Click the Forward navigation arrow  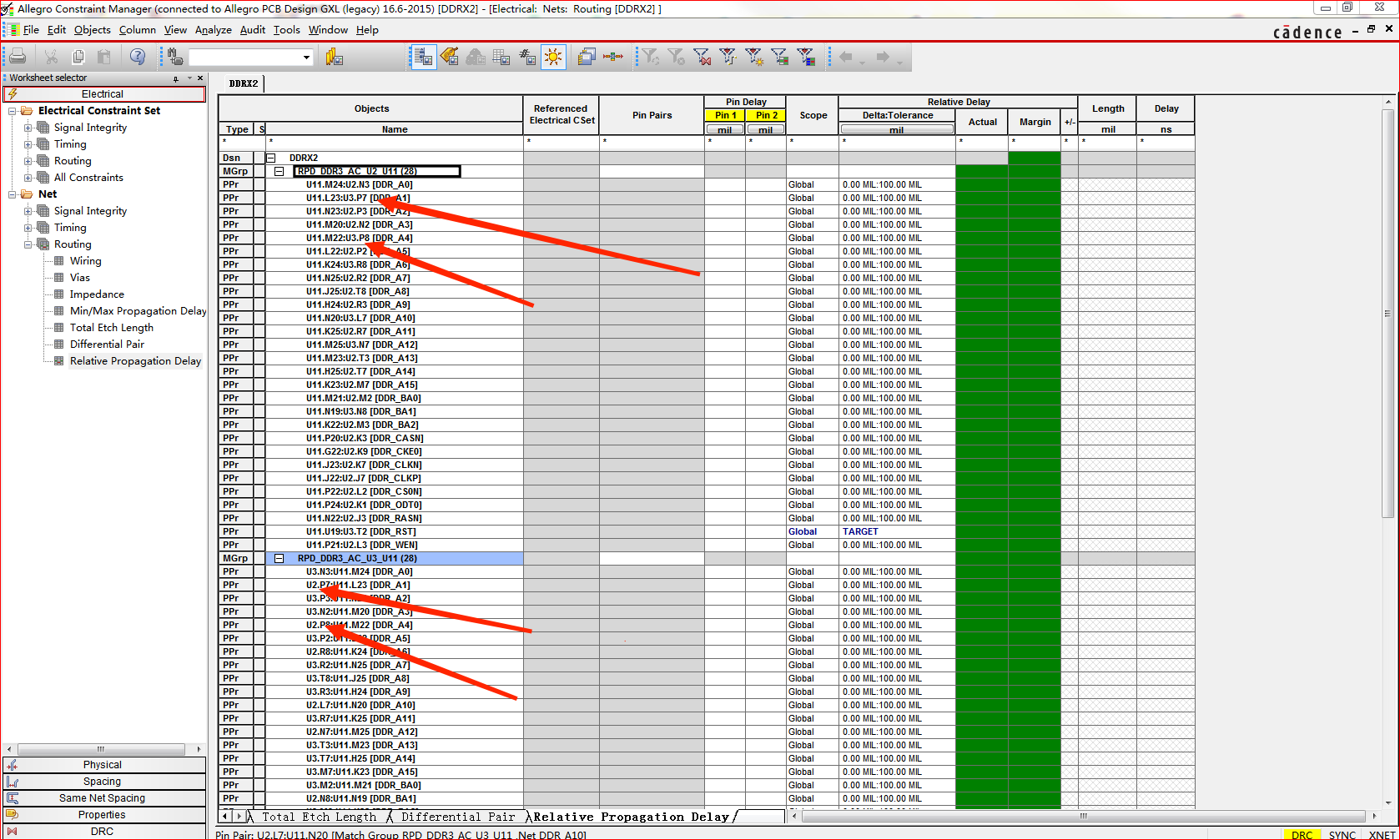[883, 57]
